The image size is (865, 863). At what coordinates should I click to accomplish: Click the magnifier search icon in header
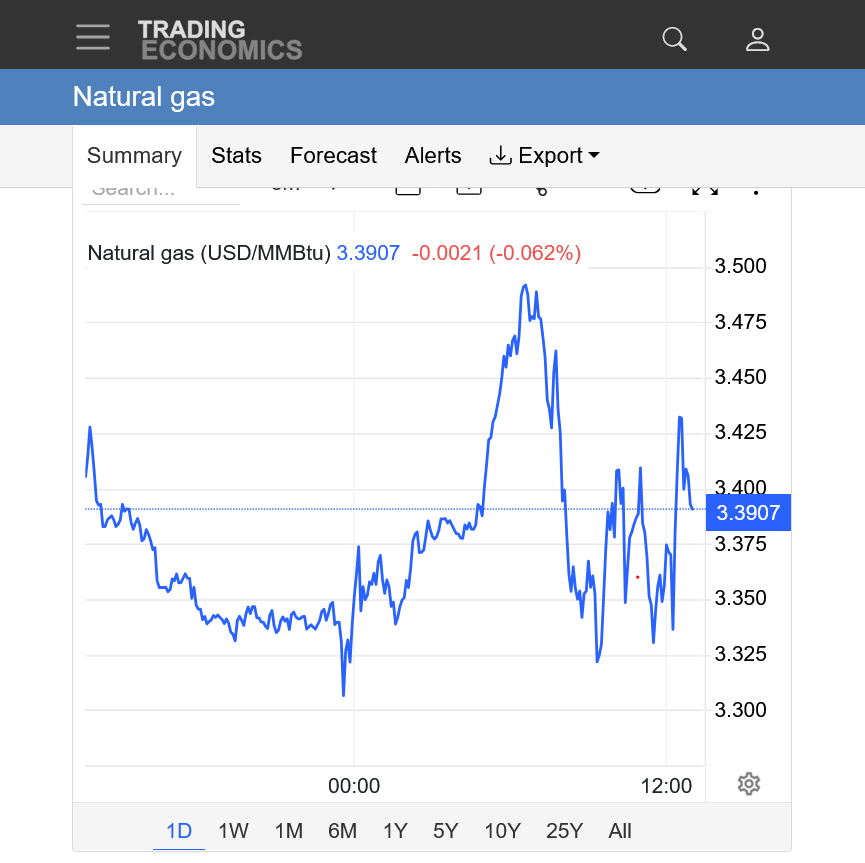pos(675,39)
